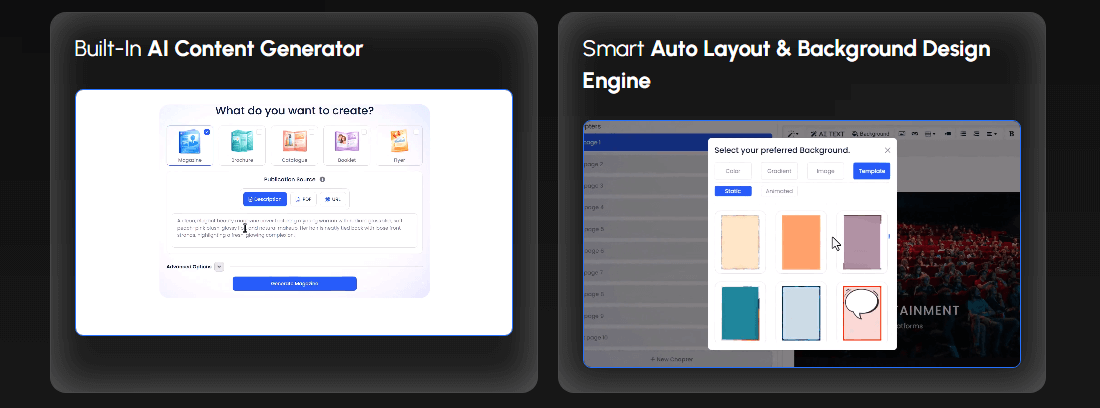Switch to the Template background tab
Image resolution: width=1100 pixels, height=408 pixels.
(871, 171)
